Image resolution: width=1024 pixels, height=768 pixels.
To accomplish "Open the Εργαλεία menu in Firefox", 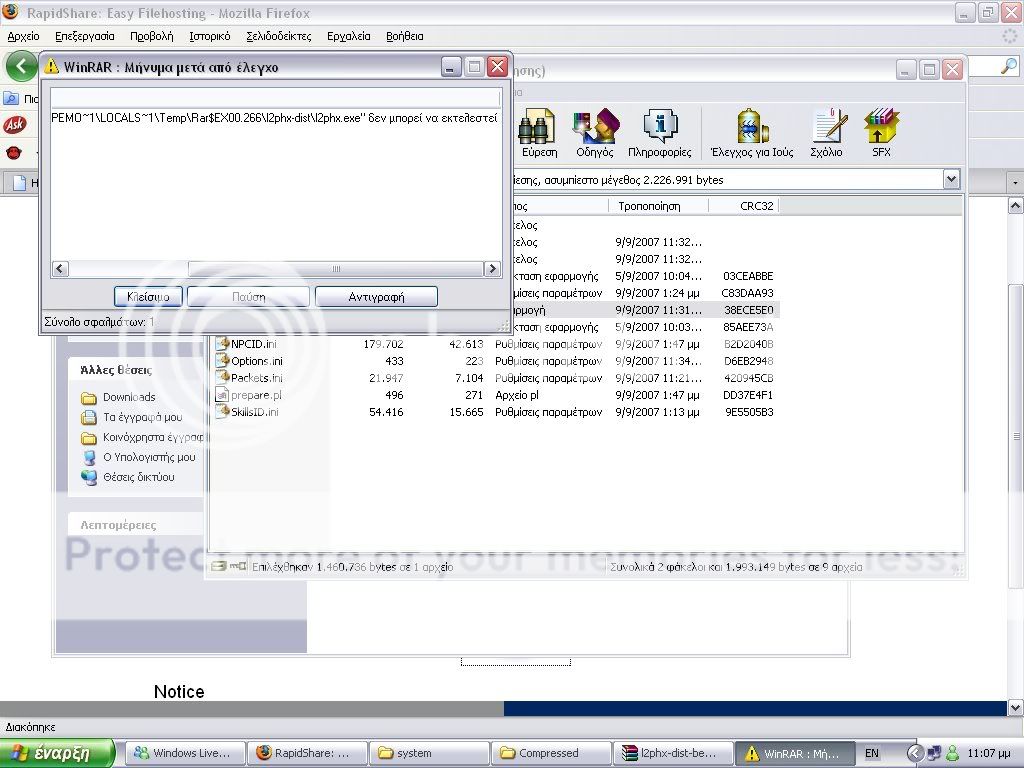I will pyautogui.click(x=348, y=36).
